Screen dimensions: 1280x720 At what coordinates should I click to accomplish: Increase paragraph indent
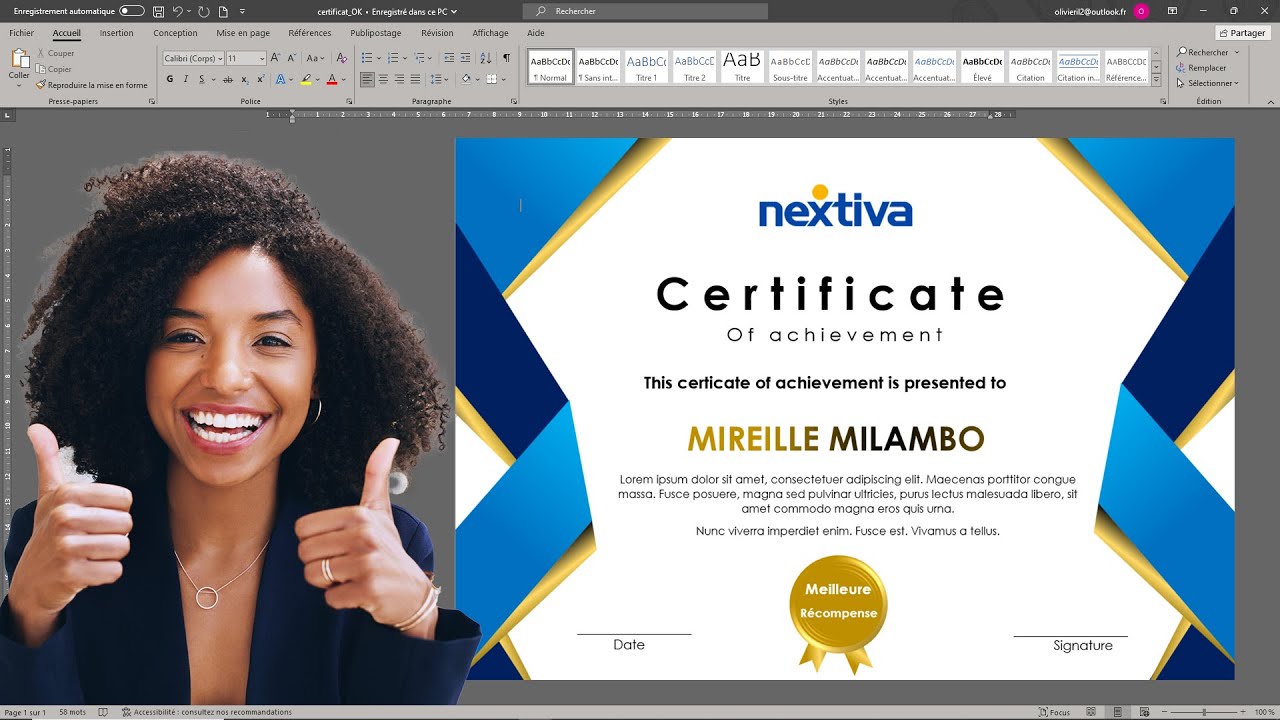(466, 58)
